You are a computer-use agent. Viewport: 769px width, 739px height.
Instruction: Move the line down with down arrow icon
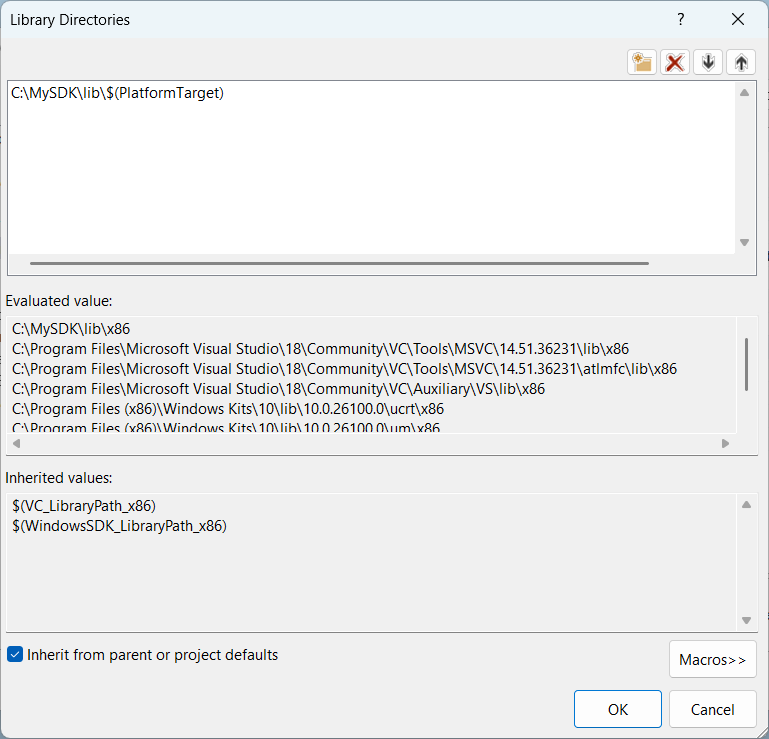(x=708, y=62)
